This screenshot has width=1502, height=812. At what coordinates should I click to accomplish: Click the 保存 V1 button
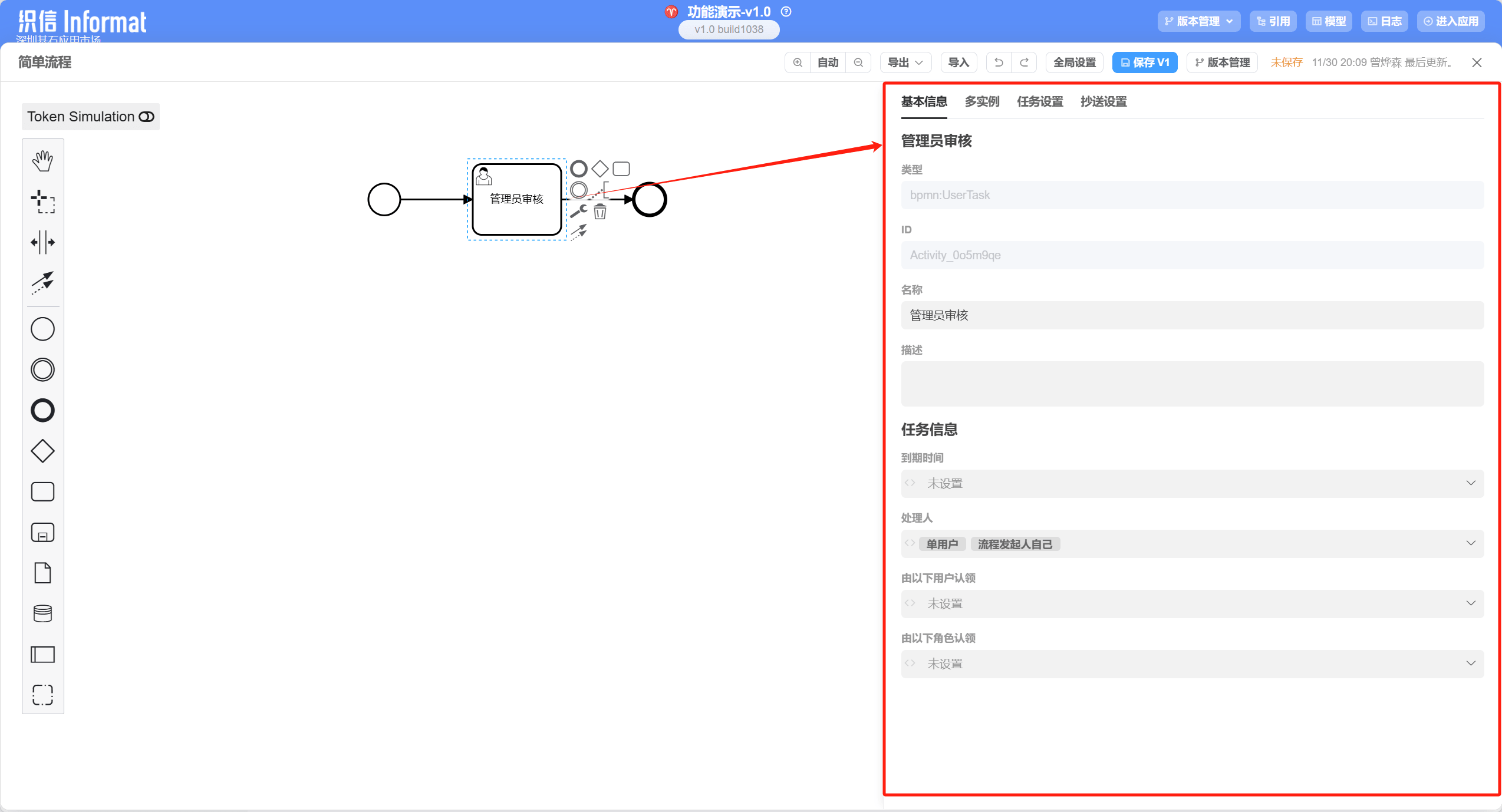1144,62
